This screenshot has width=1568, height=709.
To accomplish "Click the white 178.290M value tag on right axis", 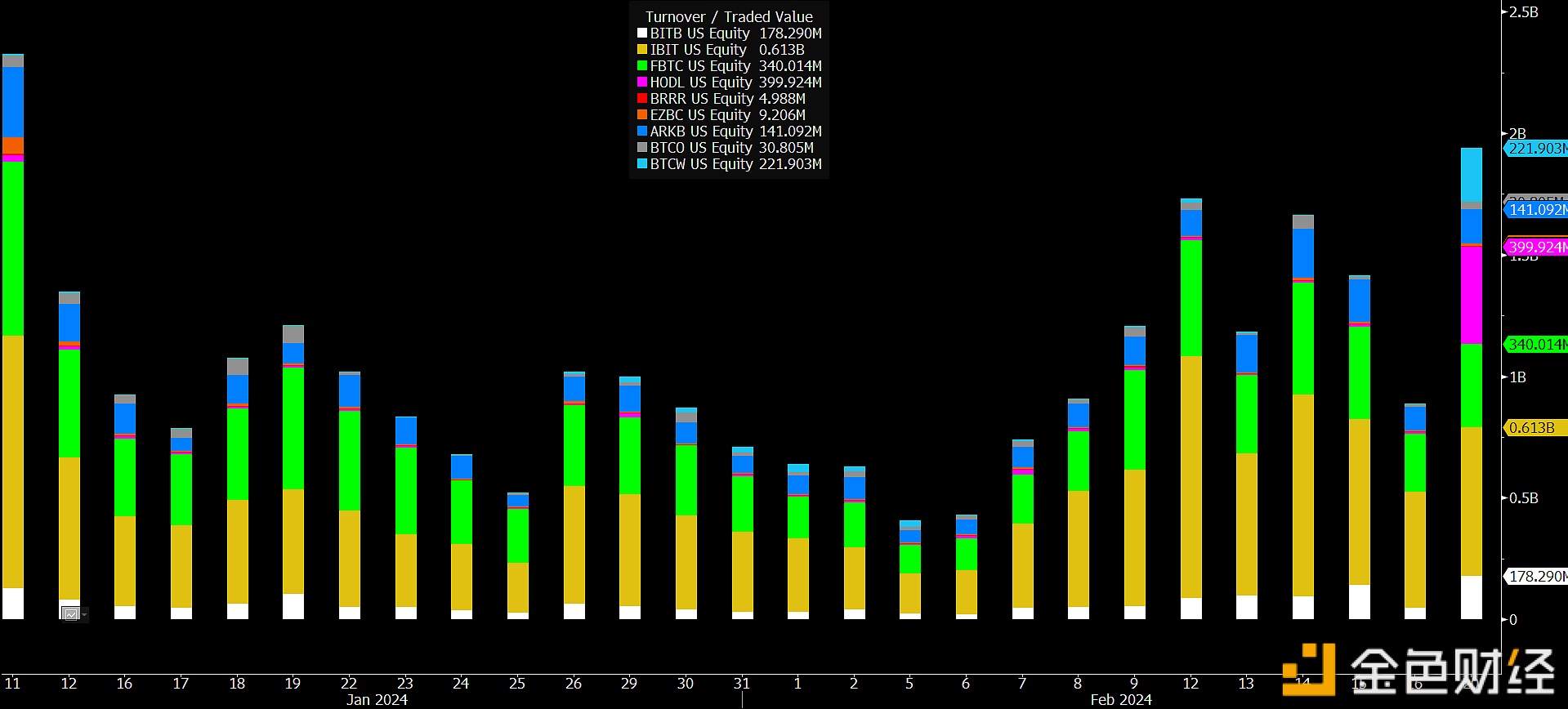I will point(1536,577).
